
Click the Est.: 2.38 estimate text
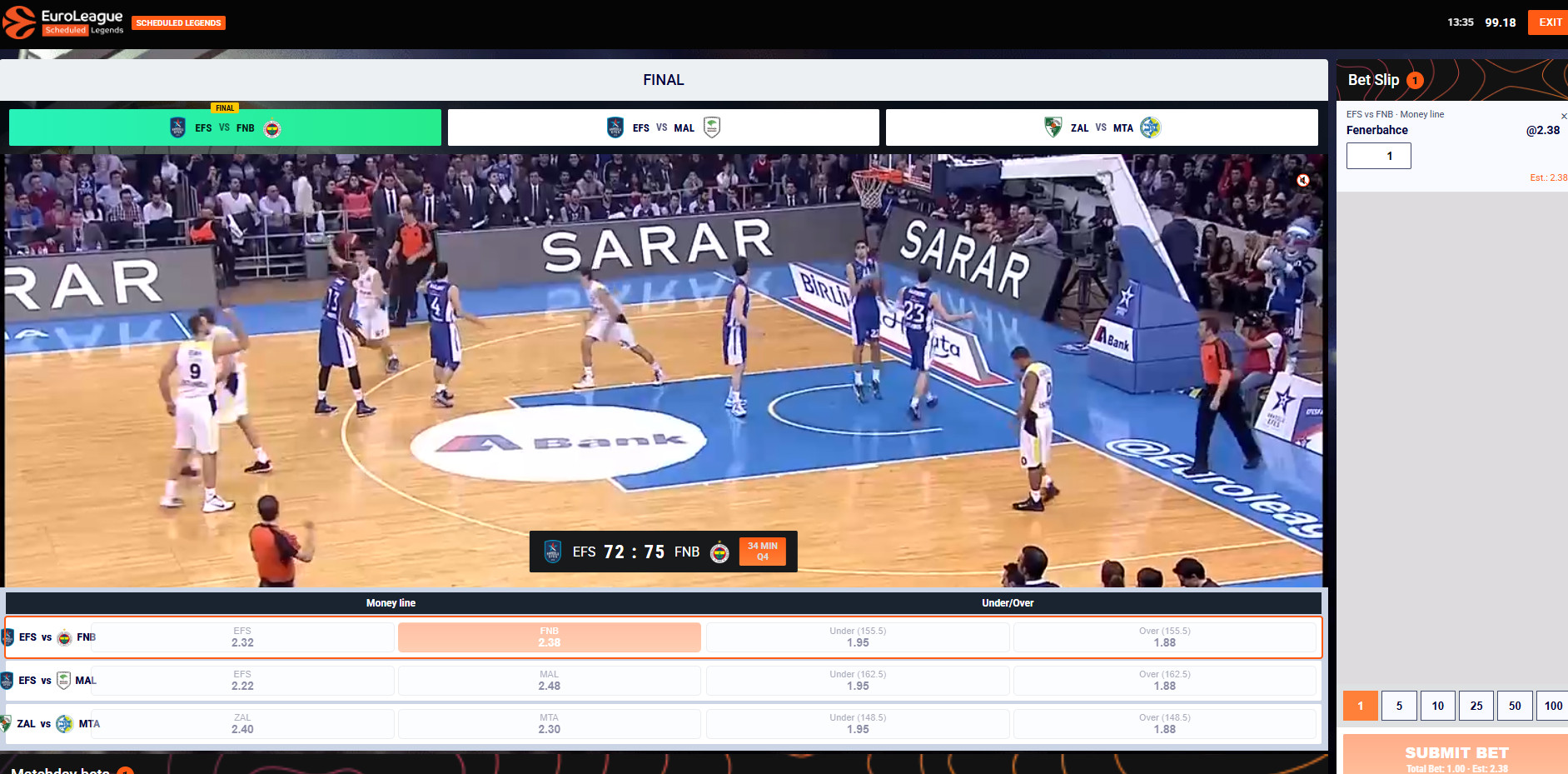pos(1549,177)
